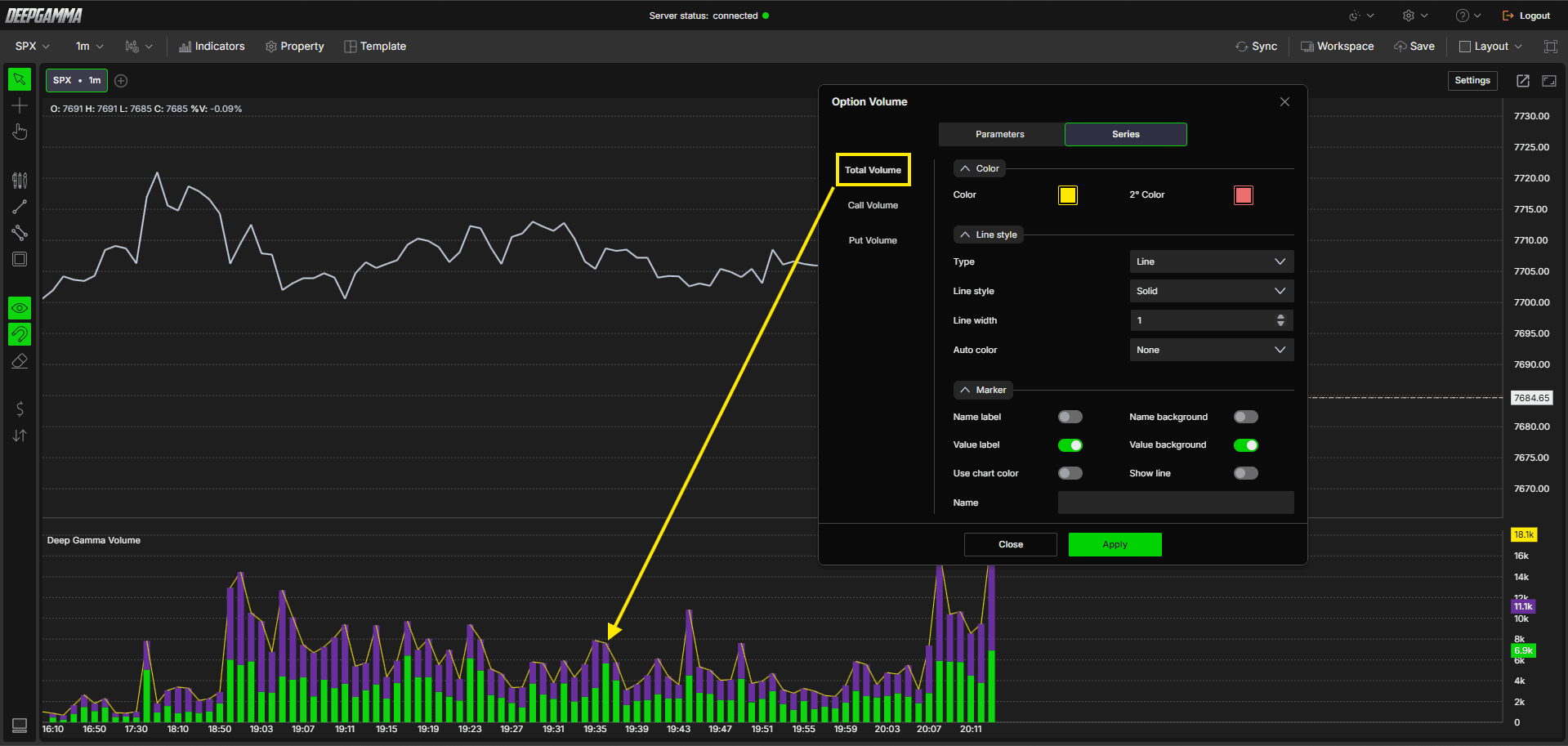Select the rectangle shape tool
Image resolution: width=1568 pixels, height=746 pixels.
coord(20,259)
